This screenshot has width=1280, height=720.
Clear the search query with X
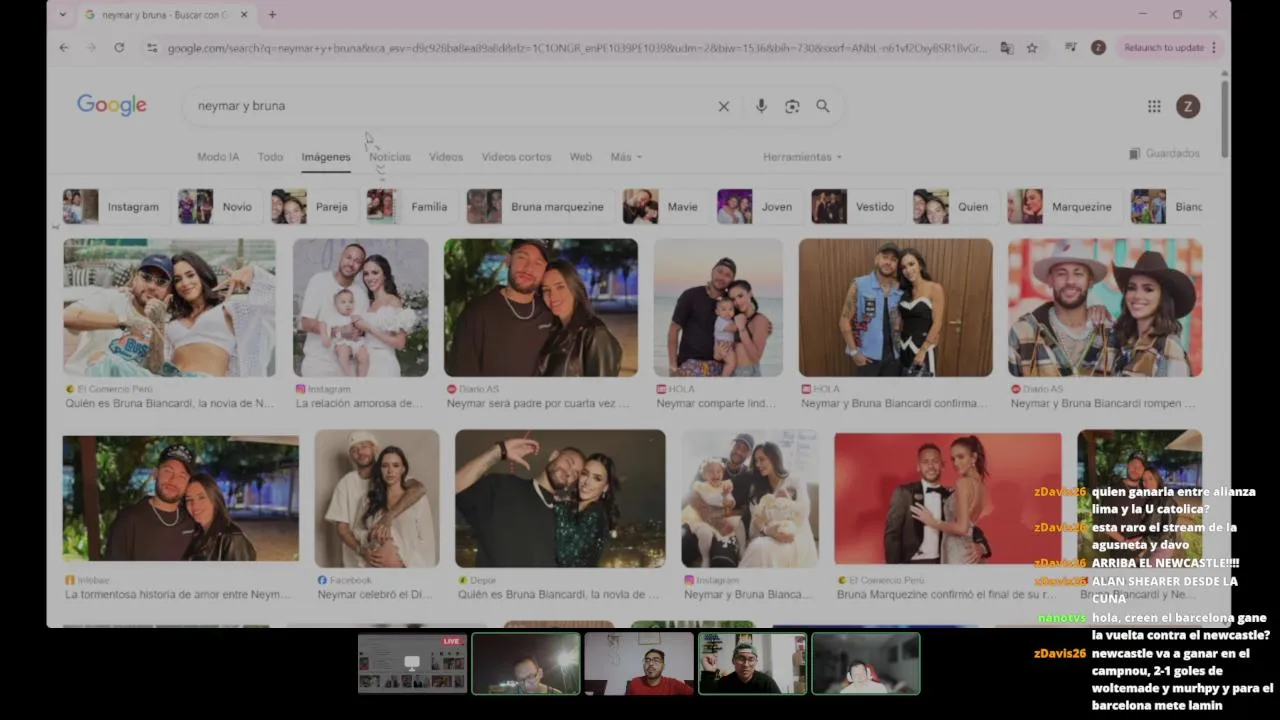pos(724,106)
